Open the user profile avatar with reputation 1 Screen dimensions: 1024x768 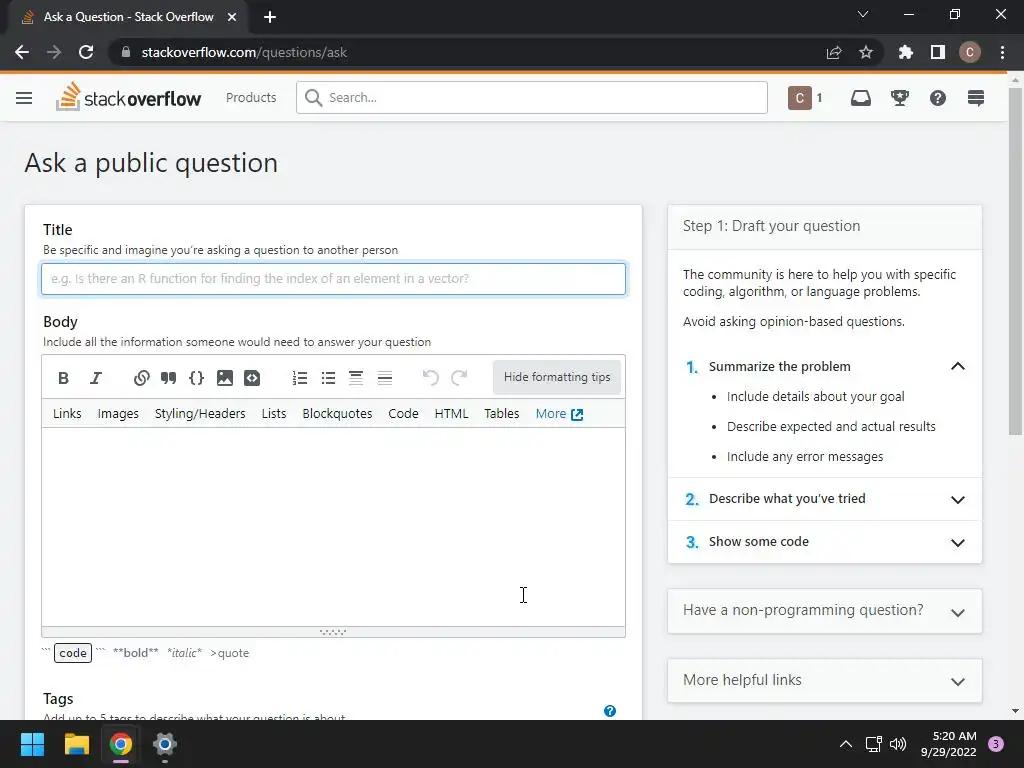[806, 98]
